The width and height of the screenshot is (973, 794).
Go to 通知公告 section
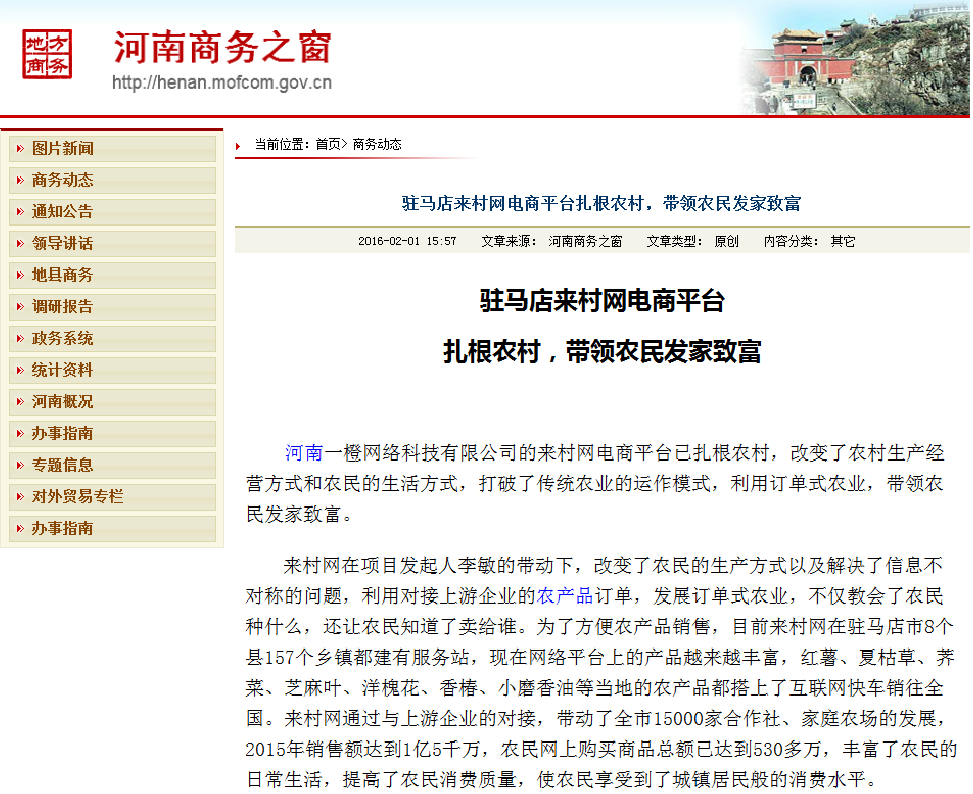click(x=112, y=212)
